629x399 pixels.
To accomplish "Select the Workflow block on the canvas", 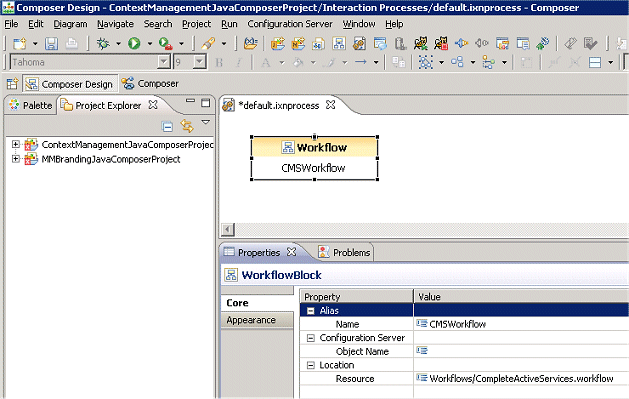I will [x=314, y=158].
